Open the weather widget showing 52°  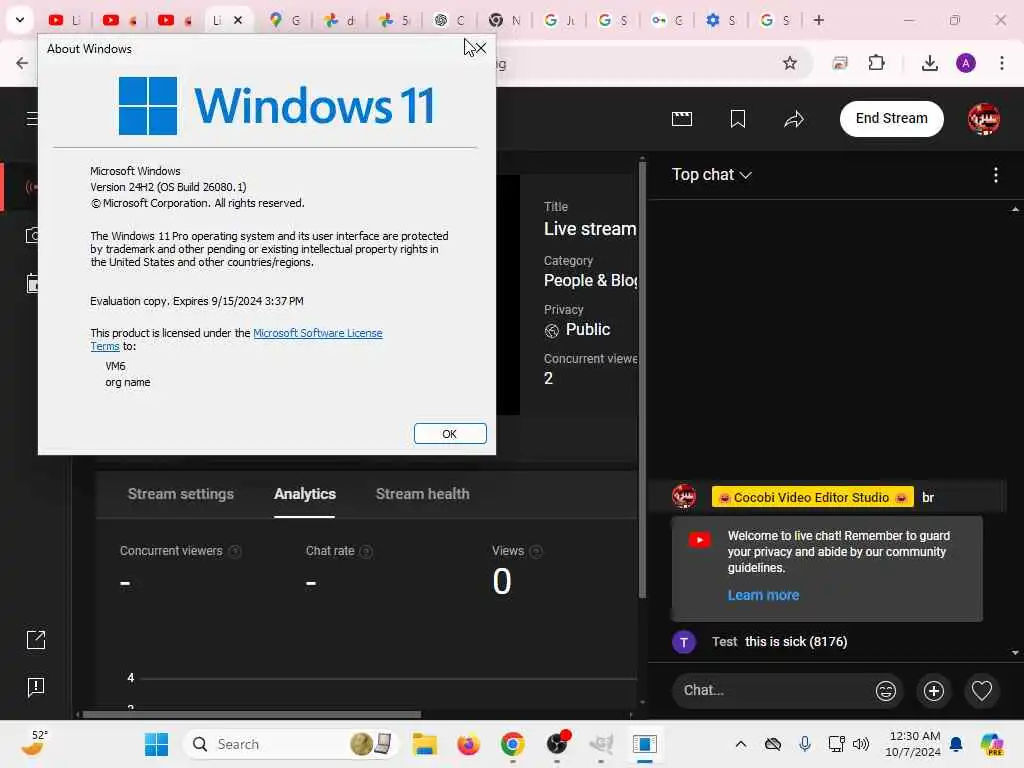(x=33, y=743)
